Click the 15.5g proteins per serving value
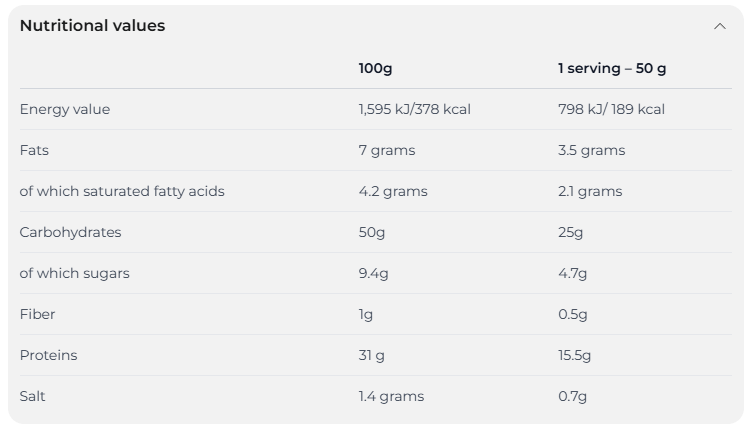Screen dimensions: 752x429 point(575,355)
